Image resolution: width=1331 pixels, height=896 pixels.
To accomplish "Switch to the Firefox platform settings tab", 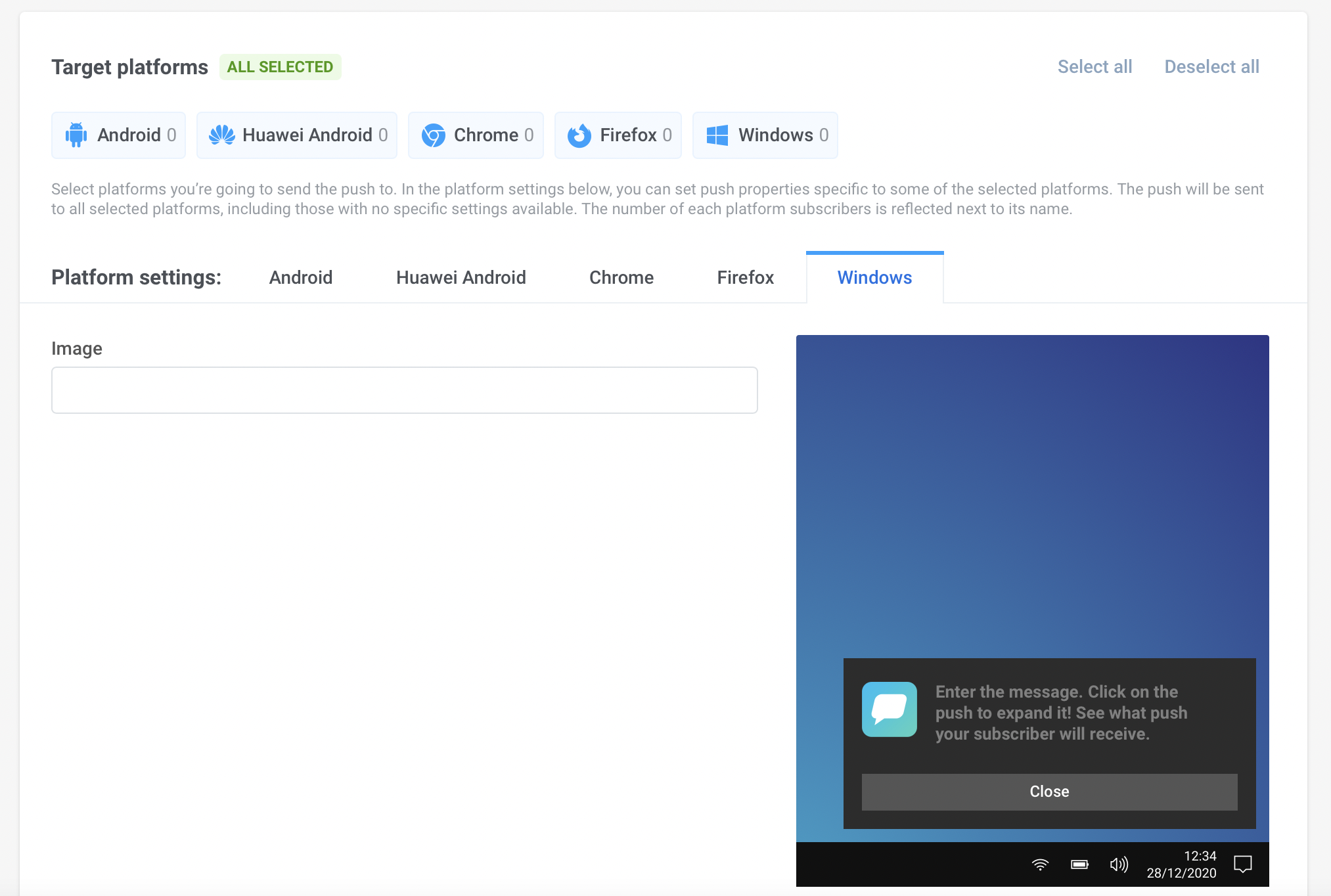I will tap(746, 278).
